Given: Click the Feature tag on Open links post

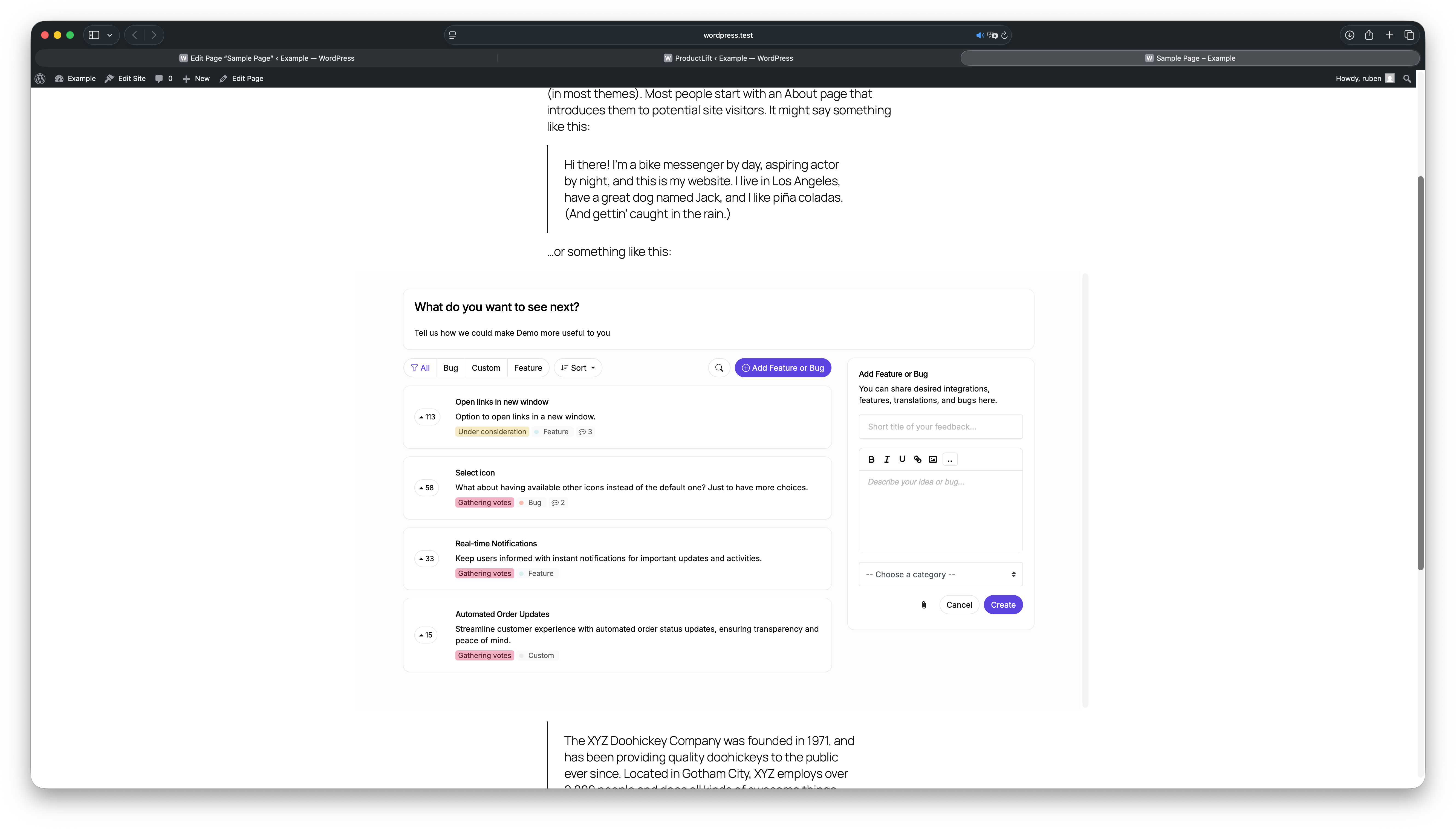Looking at the screenshot, I should click(552, 431).
